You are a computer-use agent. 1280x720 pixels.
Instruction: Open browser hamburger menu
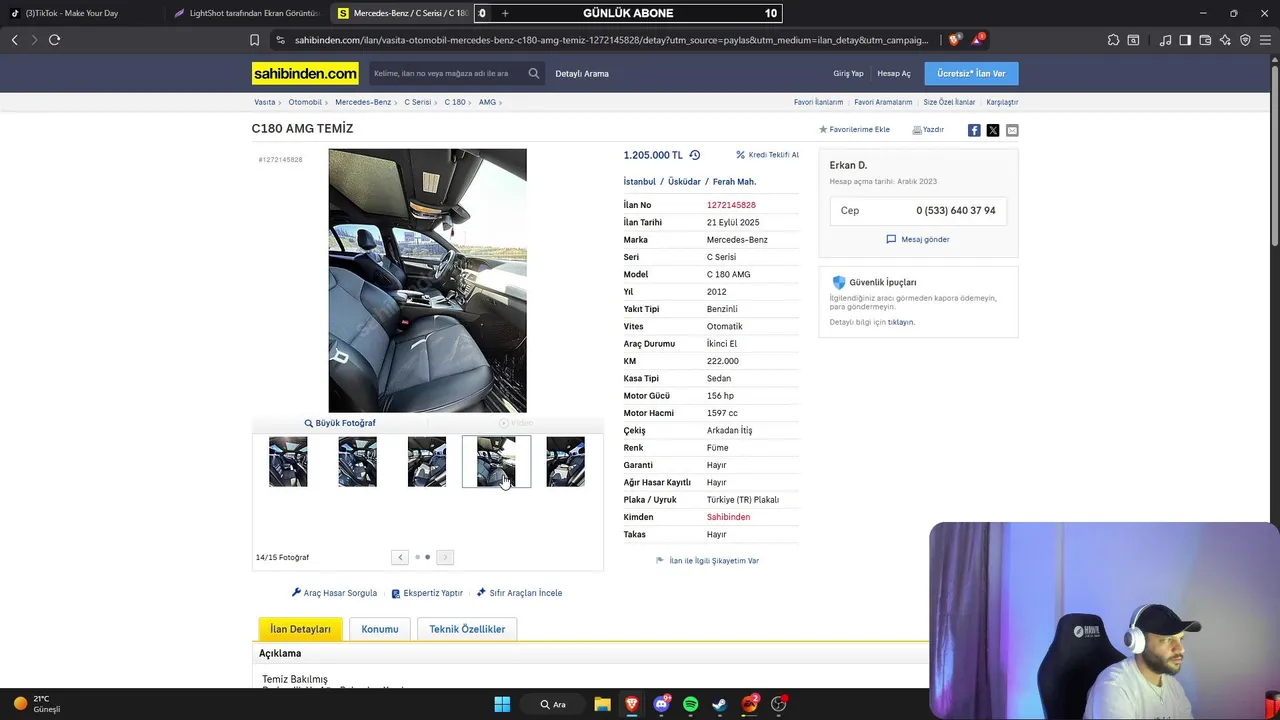[1265, 40]
